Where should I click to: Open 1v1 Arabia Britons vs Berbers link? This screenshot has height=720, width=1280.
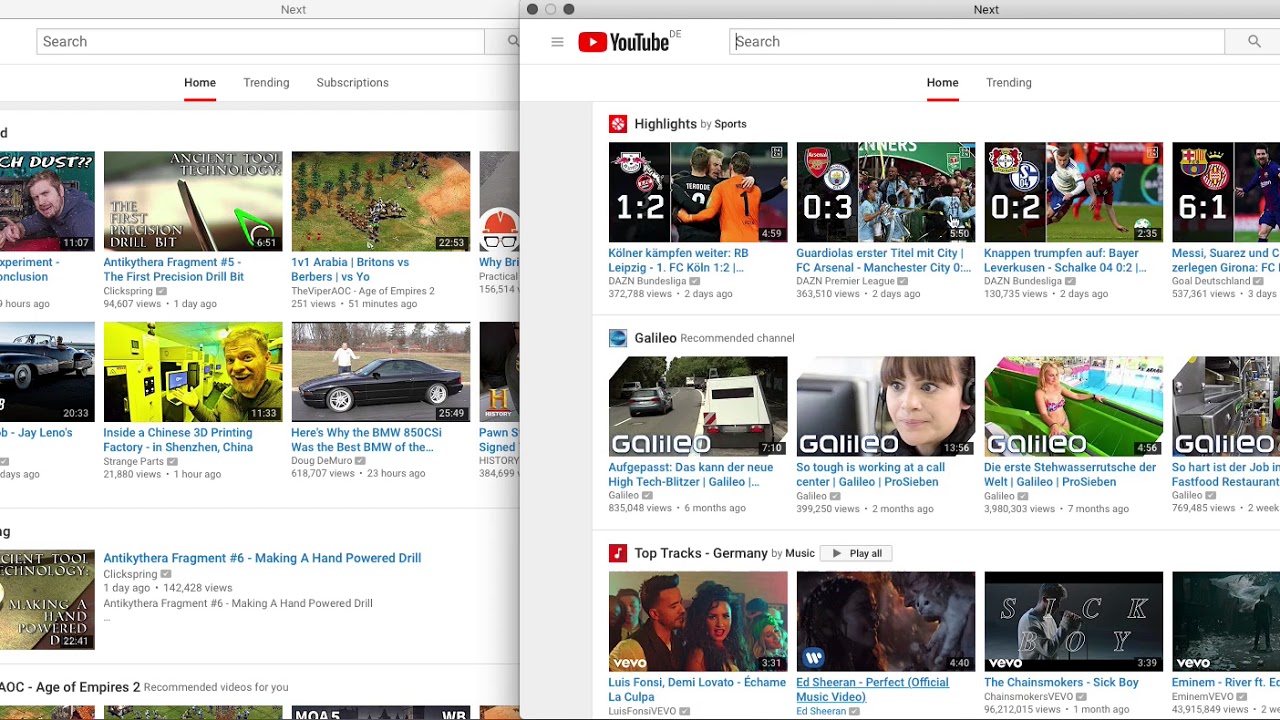point(350,269)
